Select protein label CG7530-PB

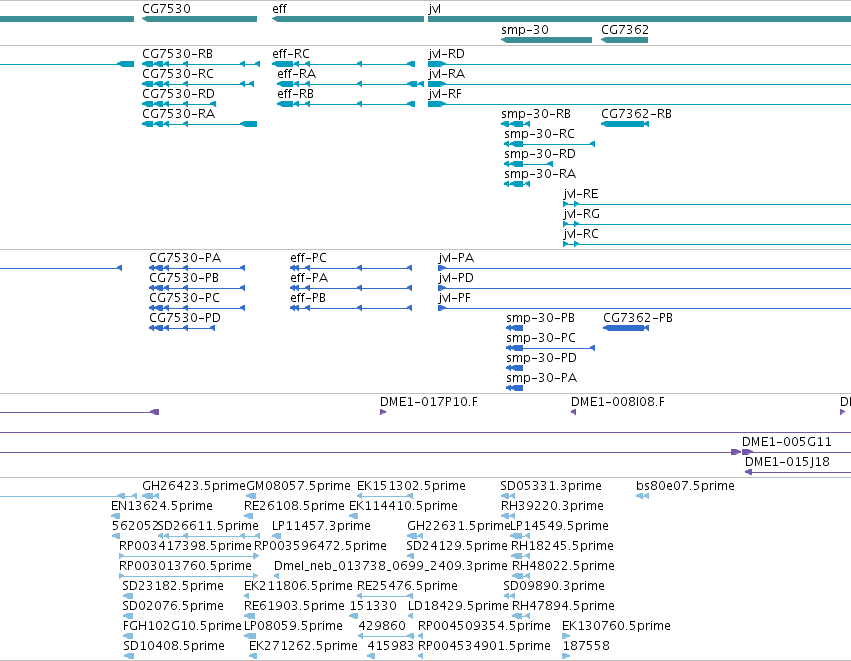click(x=184, y=278)
